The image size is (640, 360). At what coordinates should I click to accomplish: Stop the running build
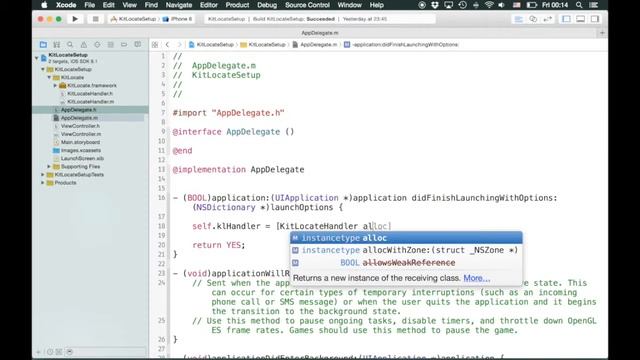[96, 19]
